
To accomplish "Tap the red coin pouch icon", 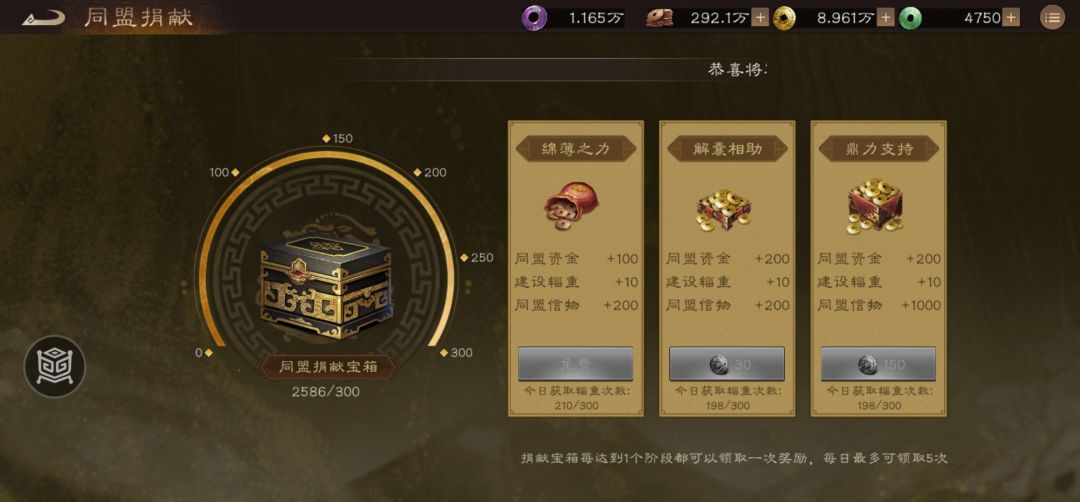I will click(x=571, y=203).
